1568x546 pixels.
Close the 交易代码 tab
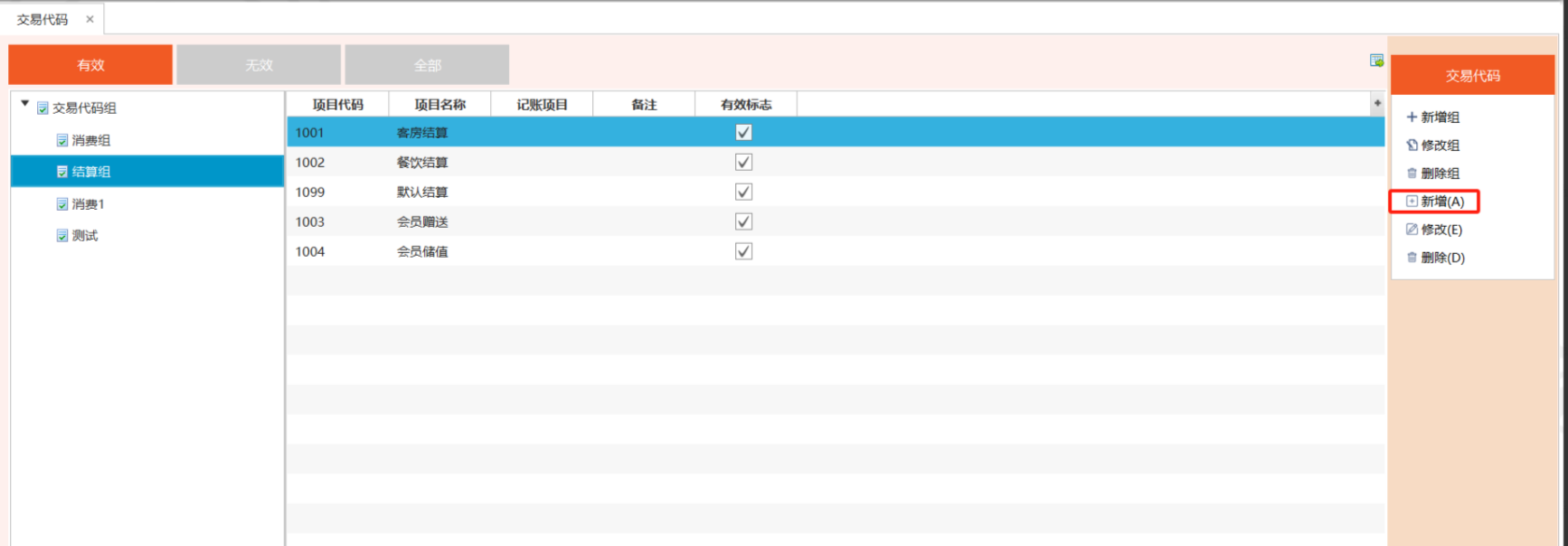(x=90, y=19)
